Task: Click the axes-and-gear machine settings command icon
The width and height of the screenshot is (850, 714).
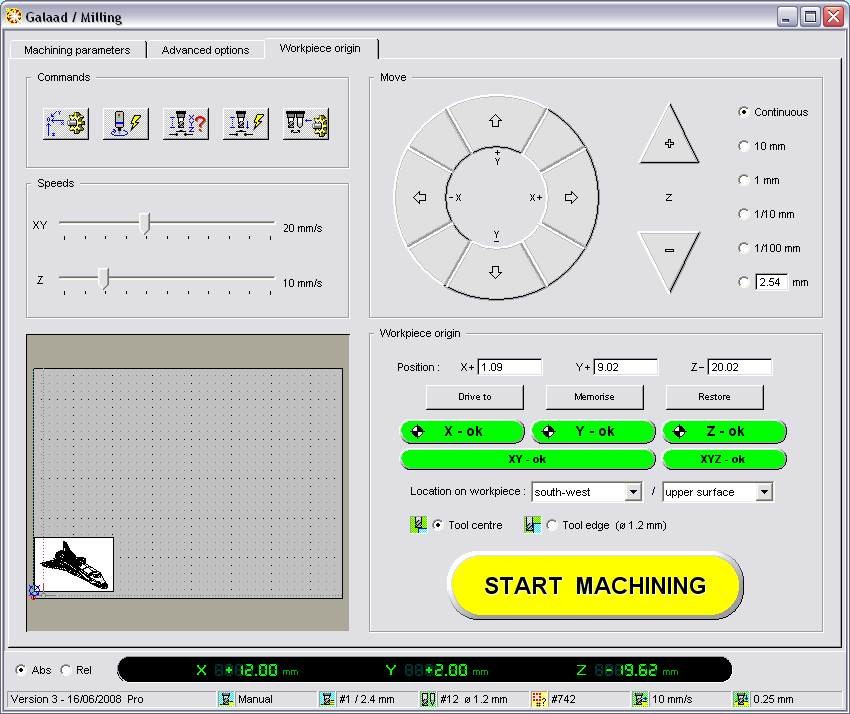Action: pyautogui.click(x=66, y=124)
